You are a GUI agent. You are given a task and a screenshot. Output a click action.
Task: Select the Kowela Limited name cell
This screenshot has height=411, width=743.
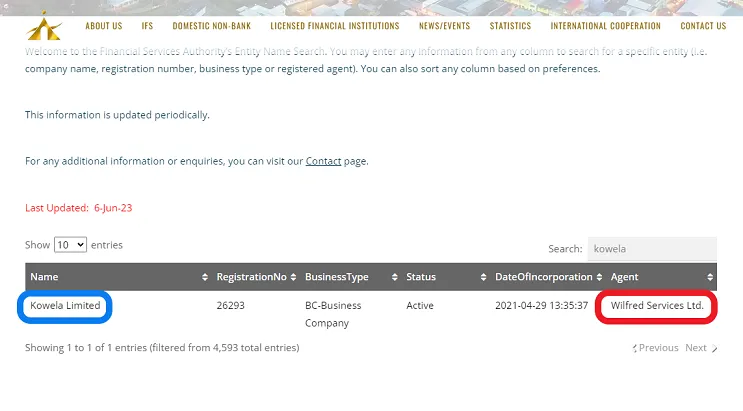click(x=65, y=306)
